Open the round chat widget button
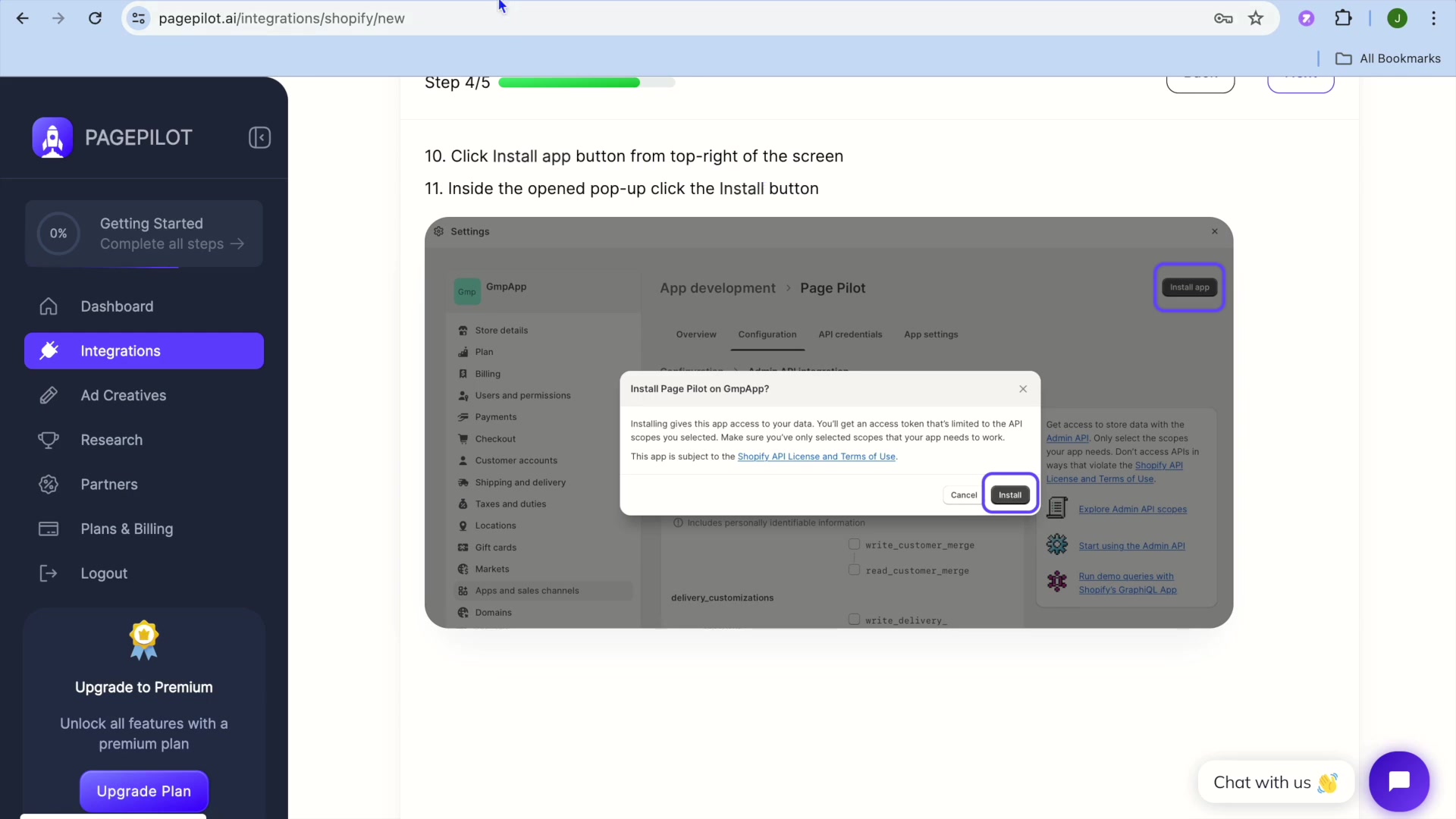This screenshot has height=819, width=1456. point(1399,781)
